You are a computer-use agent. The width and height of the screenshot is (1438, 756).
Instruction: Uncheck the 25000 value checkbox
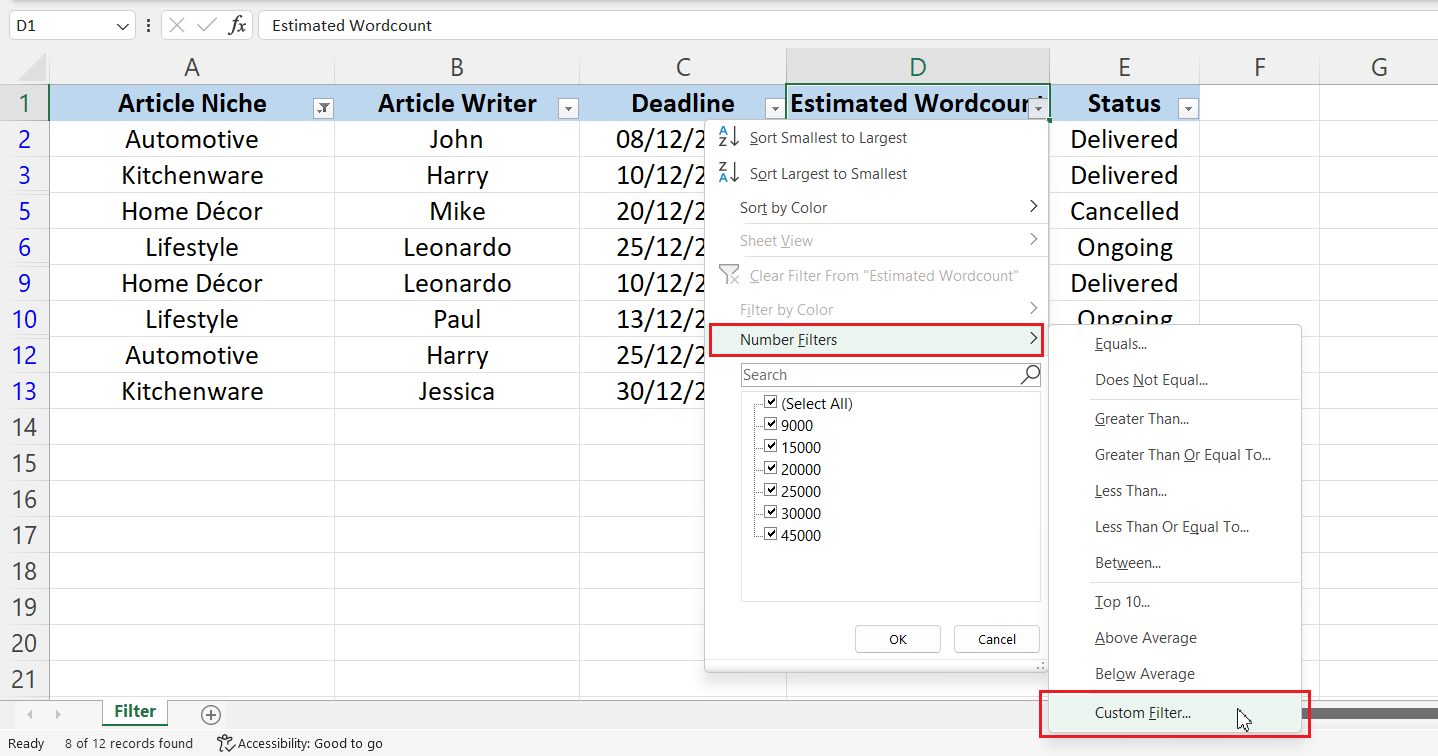tap(771, 490)
